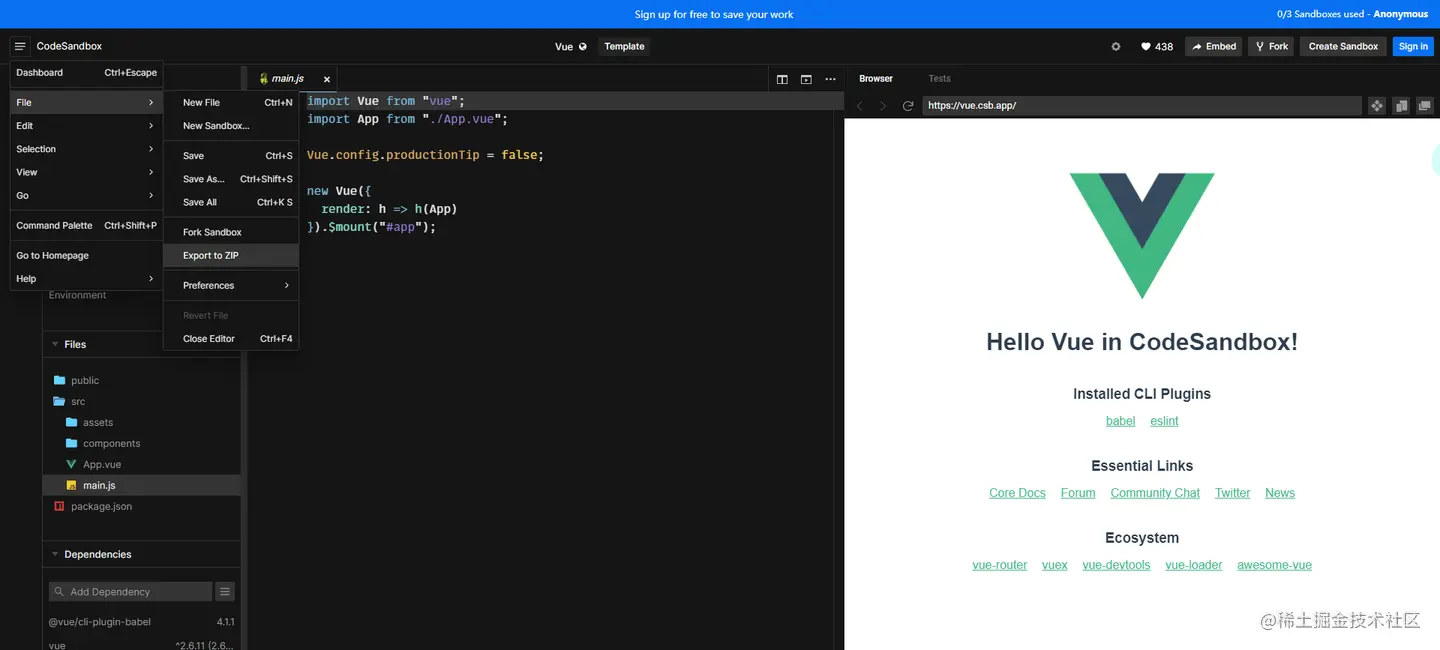Click the Fork button in header
This screenshot has width=1440, height=650.
click(1271, 46)
